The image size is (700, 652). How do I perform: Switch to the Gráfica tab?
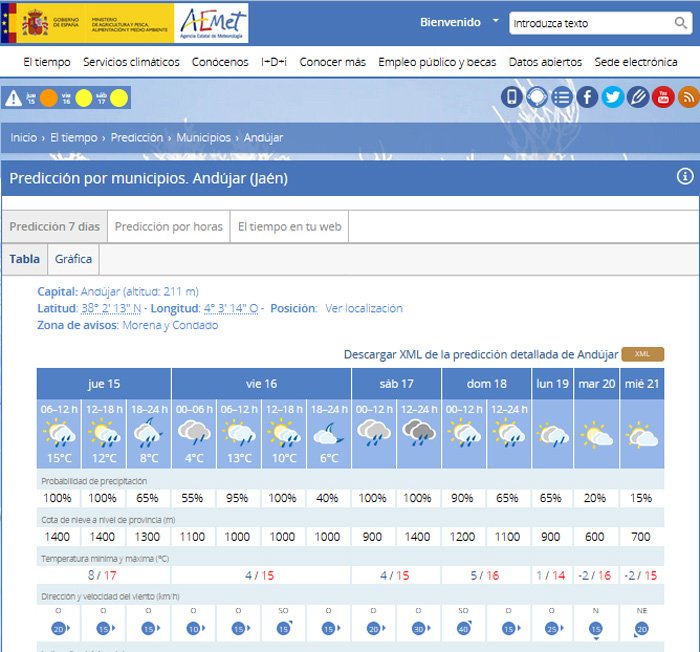(x=74, y=259)
